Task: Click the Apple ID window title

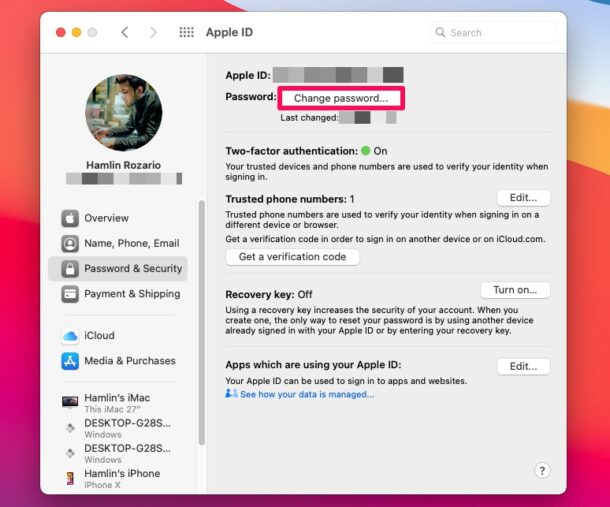Action: pos(229,32)
